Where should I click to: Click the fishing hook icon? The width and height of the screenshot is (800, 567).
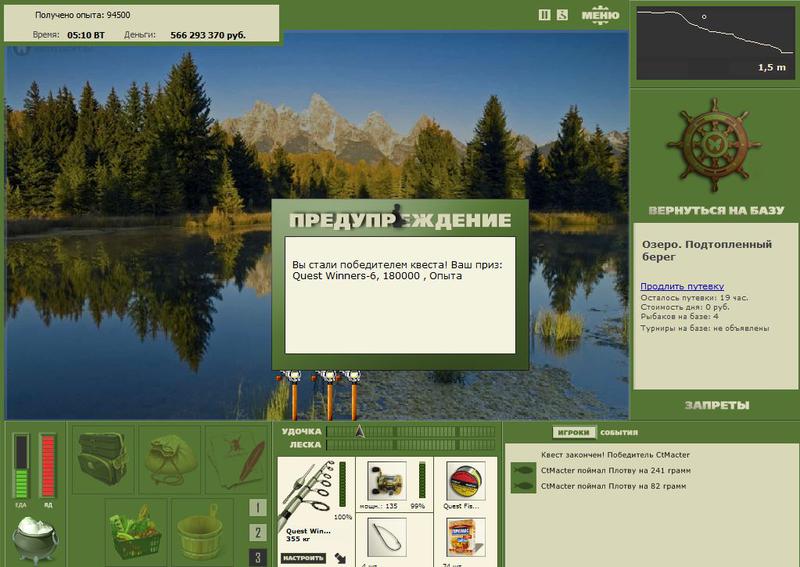tap(387, 537)
